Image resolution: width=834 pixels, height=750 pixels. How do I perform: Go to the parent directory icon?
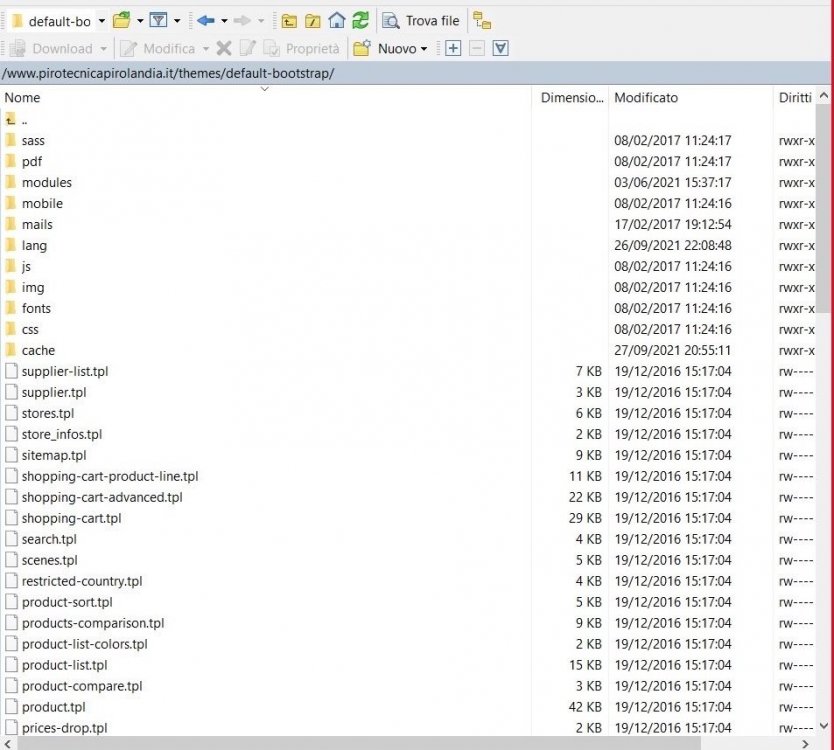289,20
